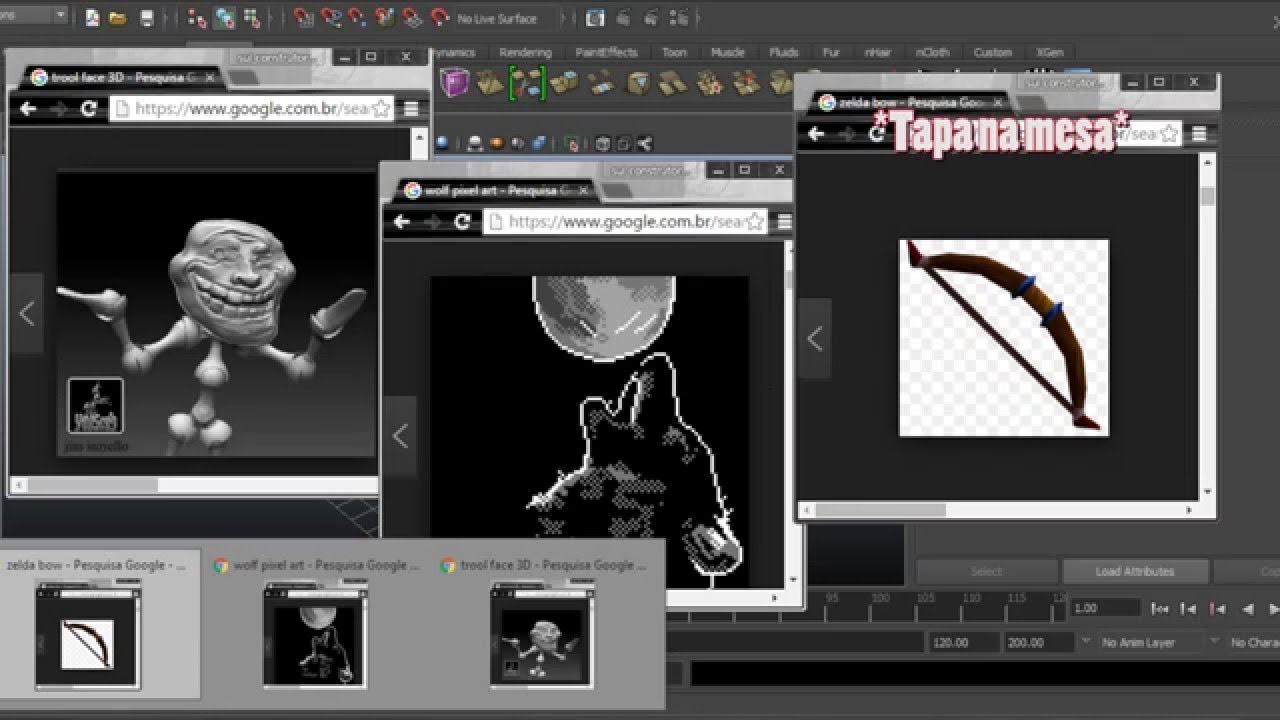Open Chrome menu in trool face window
Image resolution: width=1280 pixels, height=720 pixels.
click(x=411, y=109)
